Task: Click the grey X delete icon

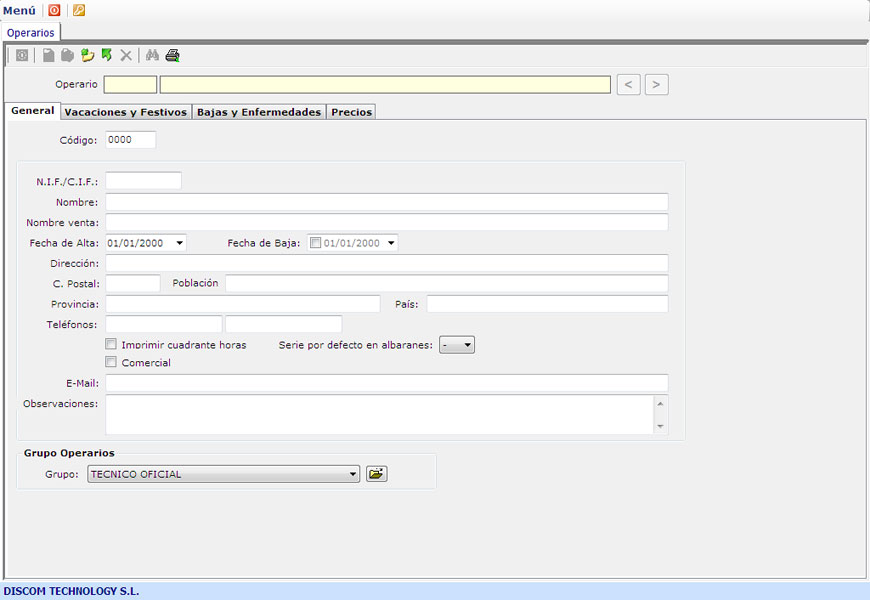Action: [x=126, y=56]
